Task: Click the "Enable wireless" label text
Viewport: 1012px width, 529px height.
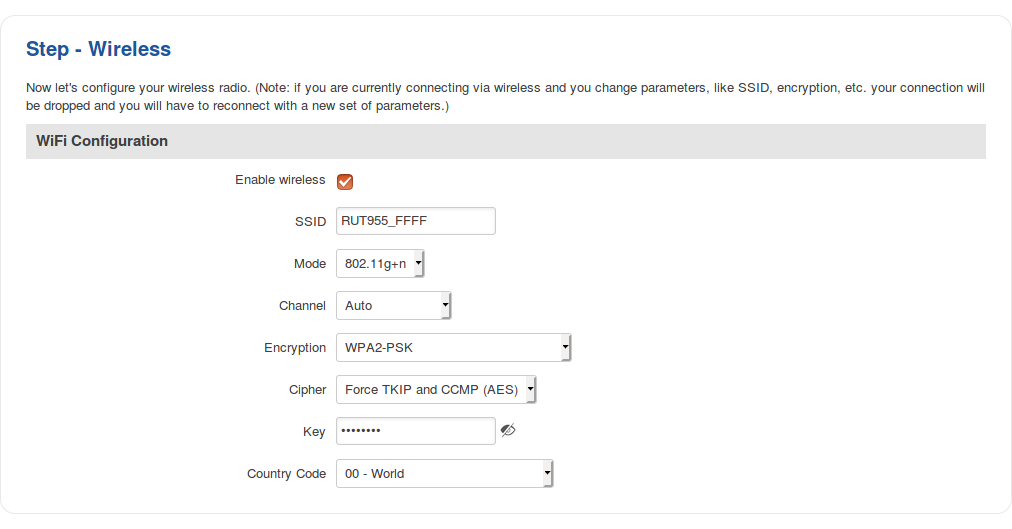Action: 280,180
